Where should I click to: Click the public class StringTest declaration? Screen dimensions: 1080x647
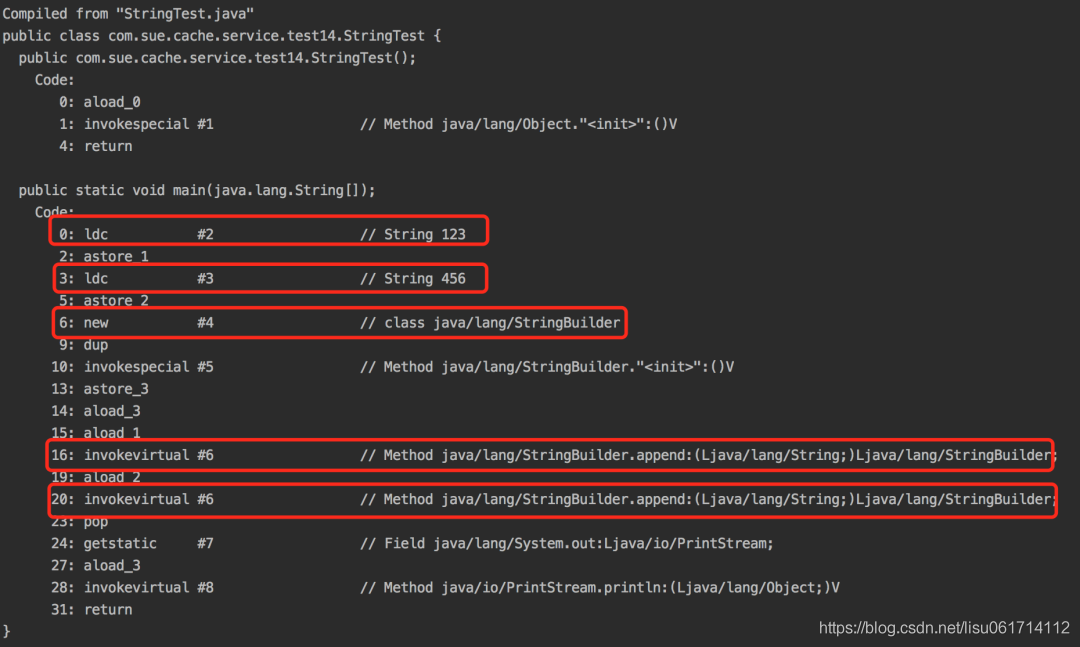pyautogui.click(x=221, y=35)
